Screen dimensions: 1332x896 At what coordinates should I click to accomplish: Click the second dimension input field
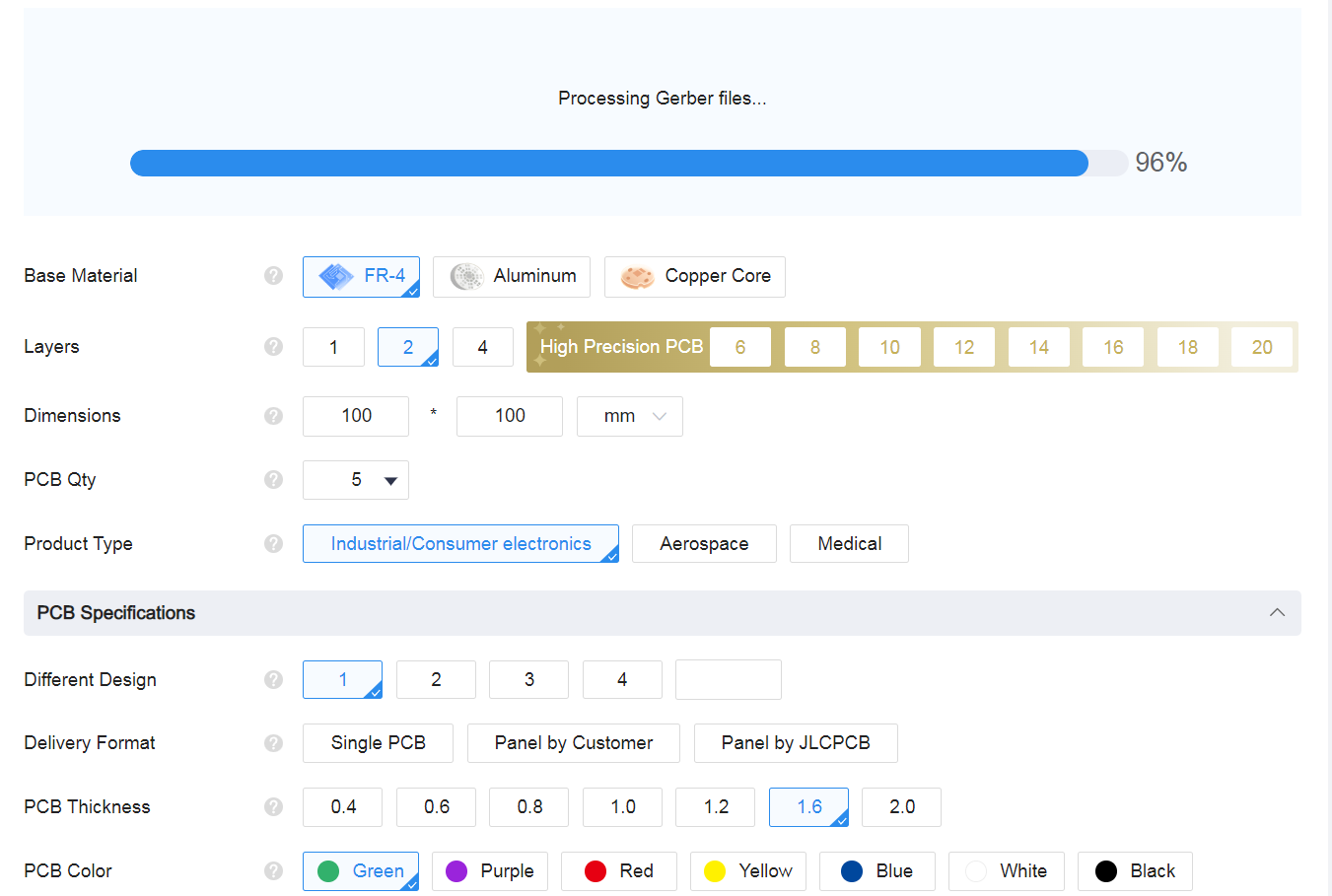[x=510, y=416]
